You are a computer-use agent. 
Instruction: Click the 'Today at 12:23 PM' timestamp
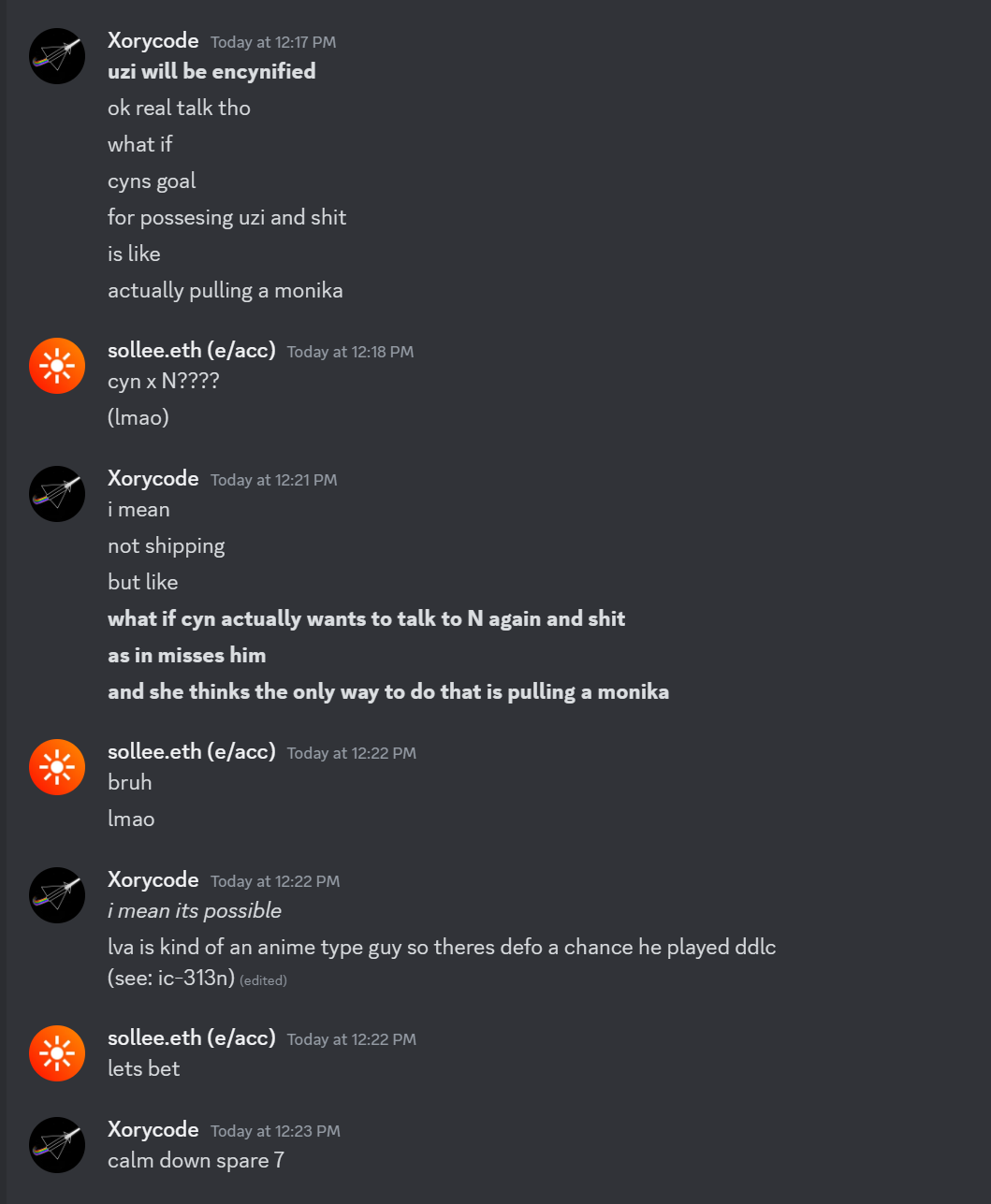(275, 1131)
